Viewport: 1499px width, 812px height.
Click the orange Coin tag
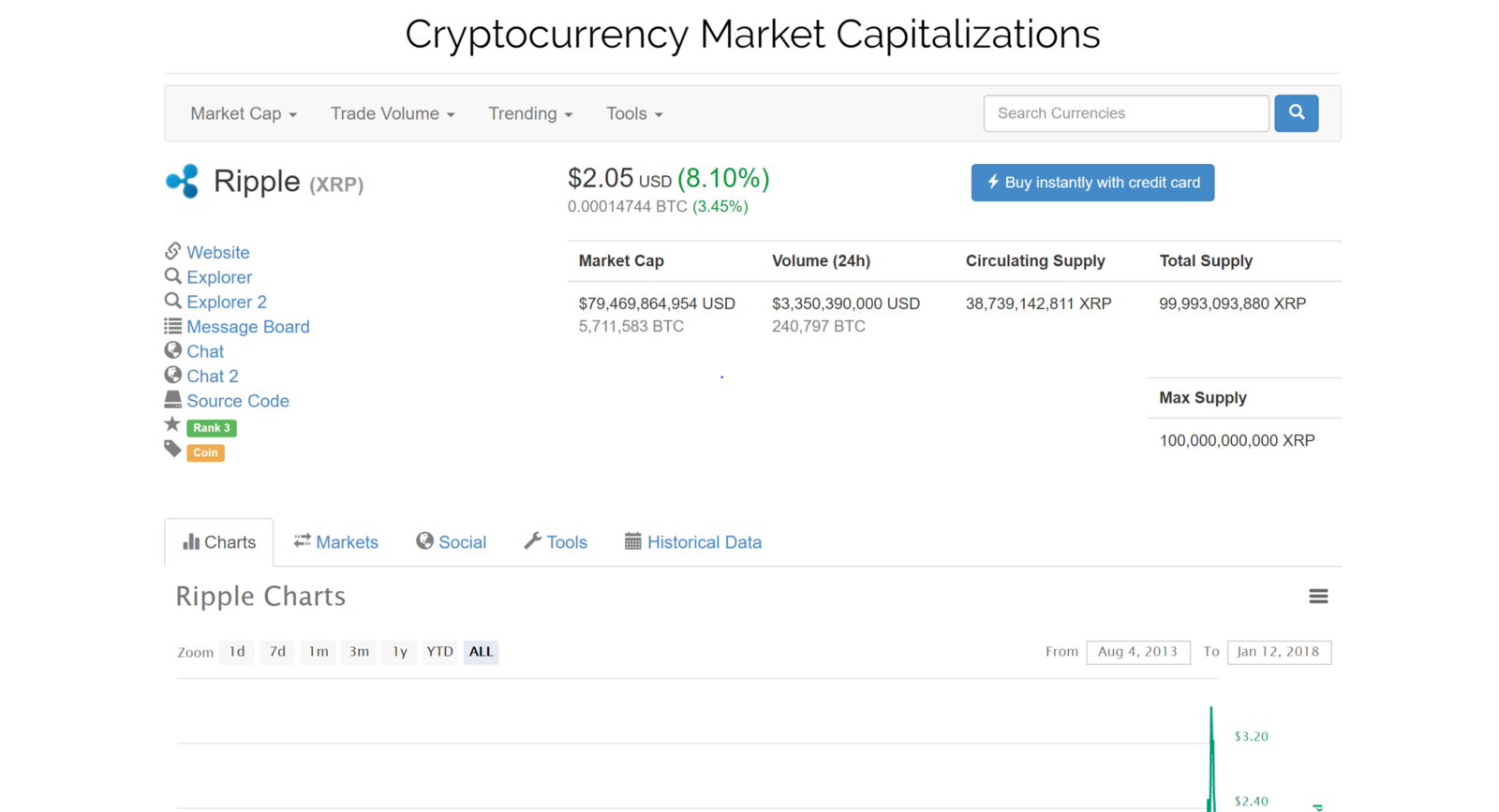click(x=205, y=452)
